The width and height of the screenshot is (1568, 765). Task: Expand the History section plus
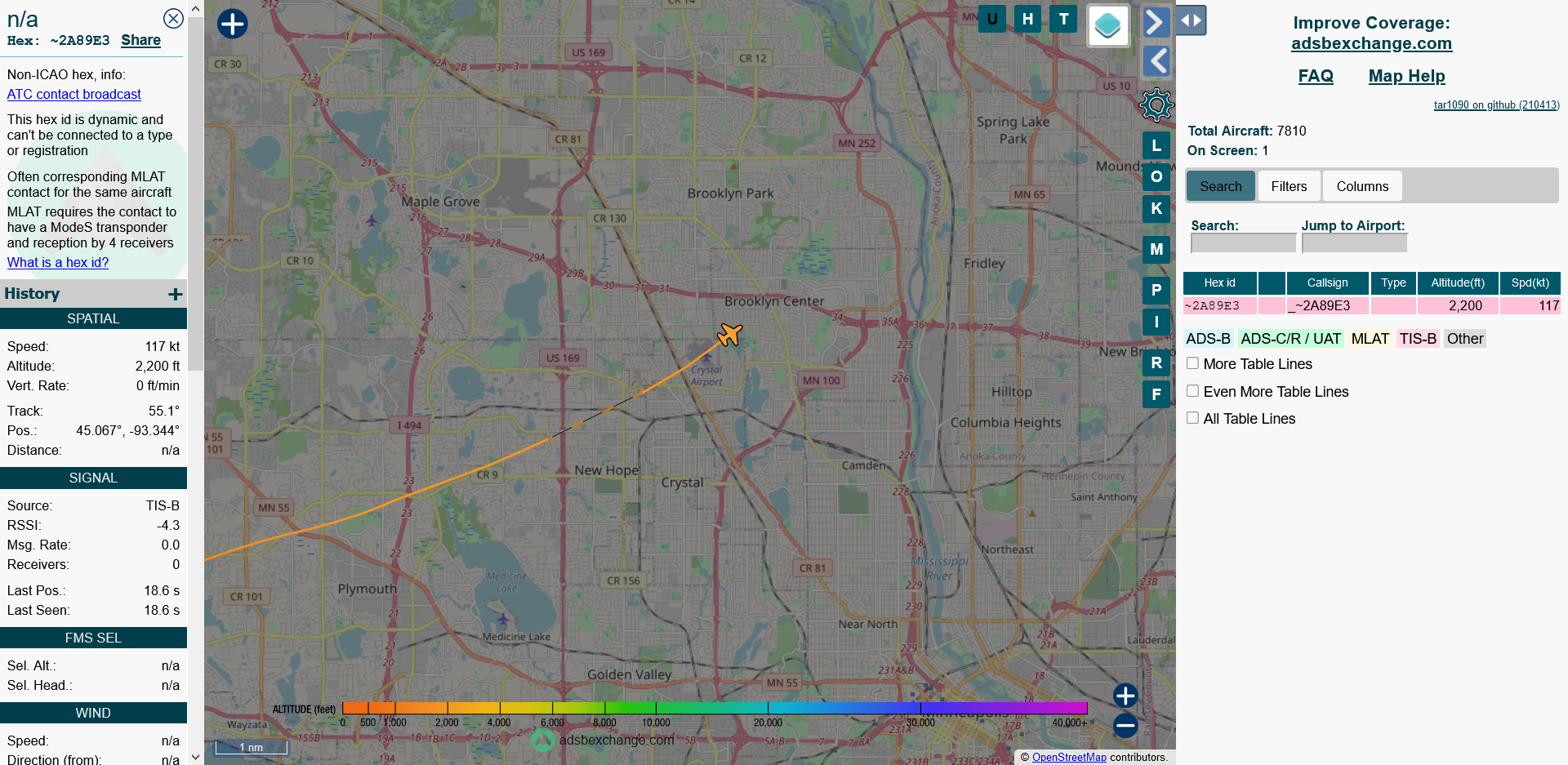click(175, 294)
